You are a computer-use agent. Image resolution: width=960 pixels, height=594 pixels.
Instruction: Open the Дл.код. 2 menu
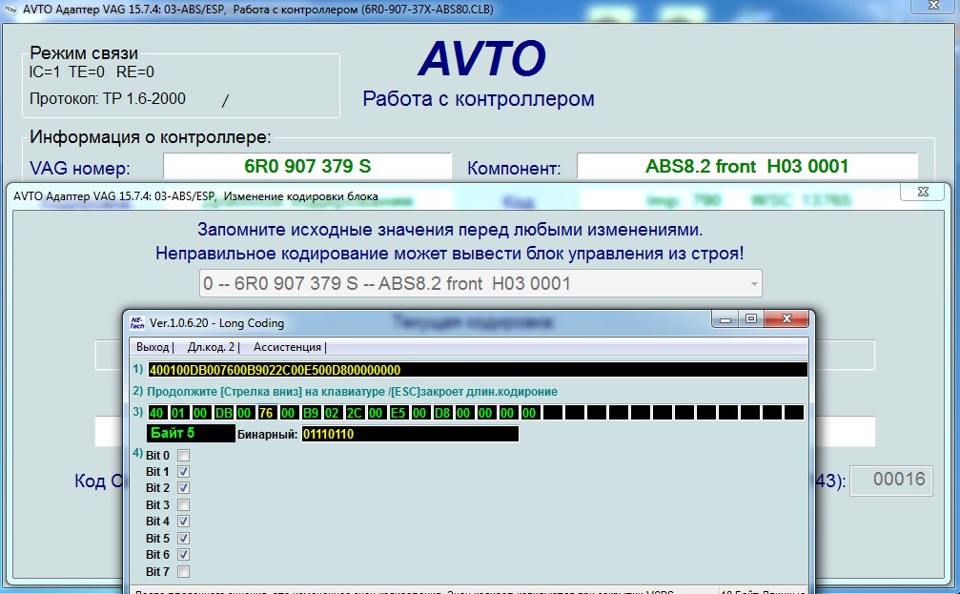(211, 347)
